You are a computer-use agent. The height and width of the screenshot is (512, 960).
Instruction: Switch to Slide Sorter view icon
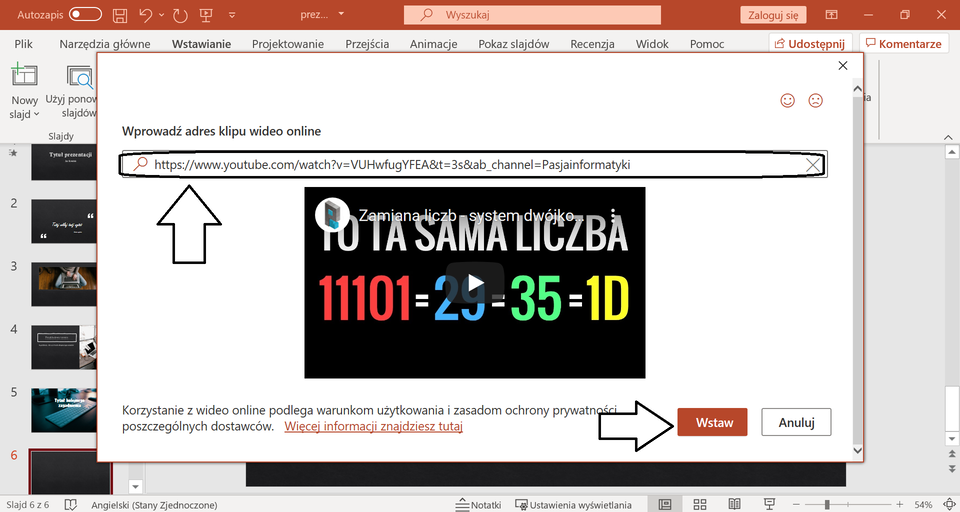(700, 505)
